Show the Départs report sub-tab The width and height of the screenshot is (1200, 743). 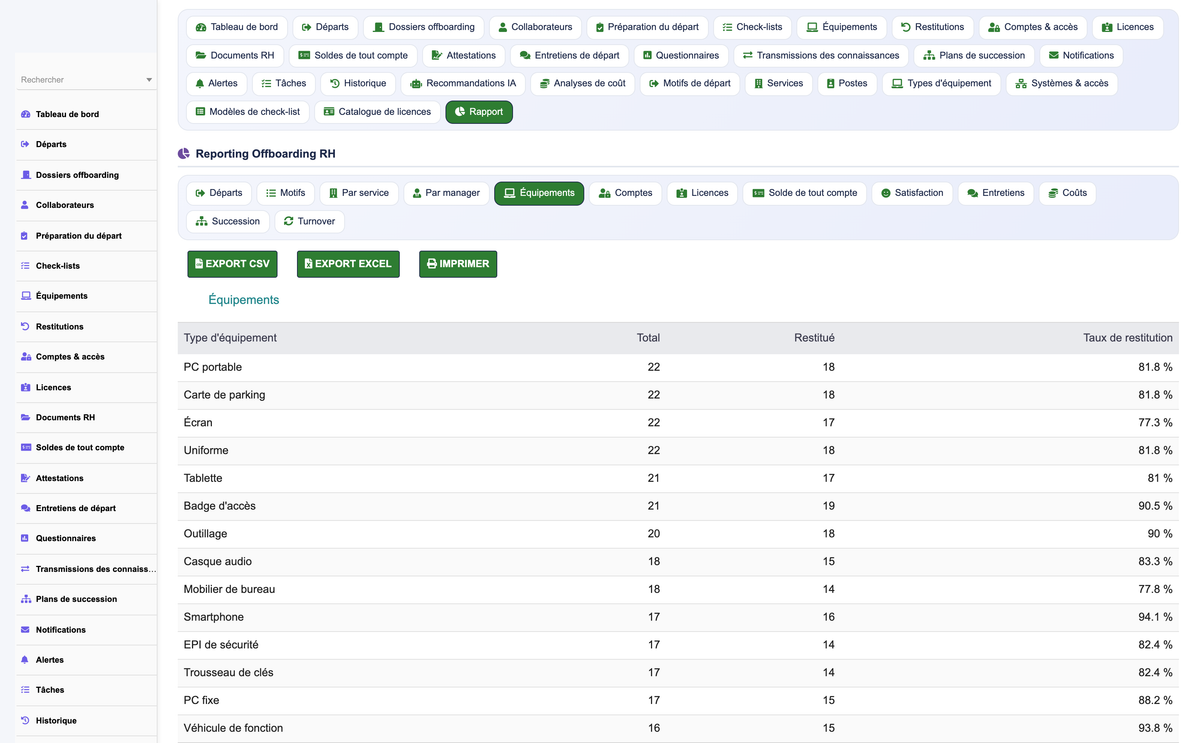pyautogui.click(x=219, y=193)
